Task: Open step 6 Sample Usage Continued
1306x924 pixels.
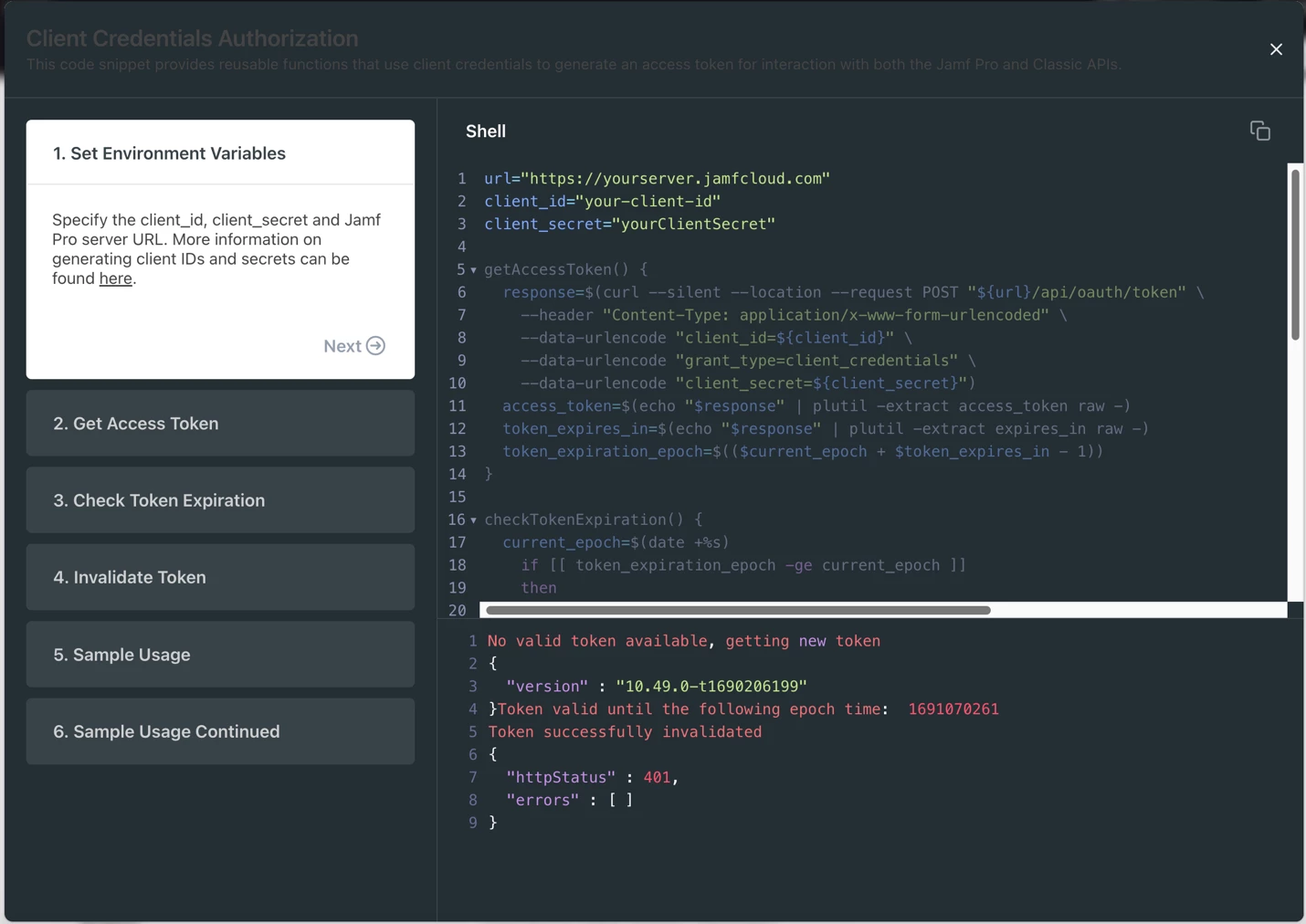Action: coord(220,731)
